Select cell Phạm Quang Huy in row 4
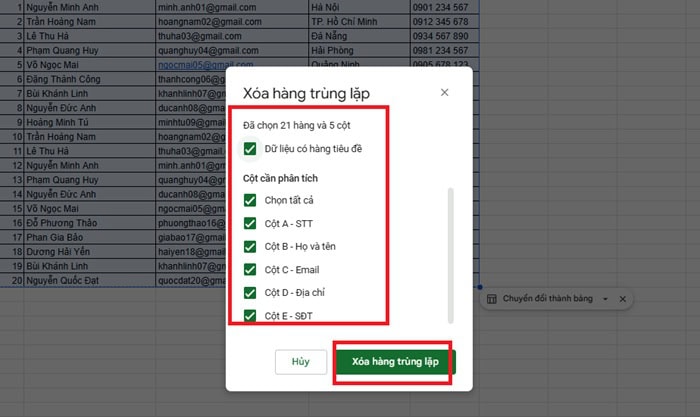The width and height of the screenshot is (700, 417). [x=89, y=50]
